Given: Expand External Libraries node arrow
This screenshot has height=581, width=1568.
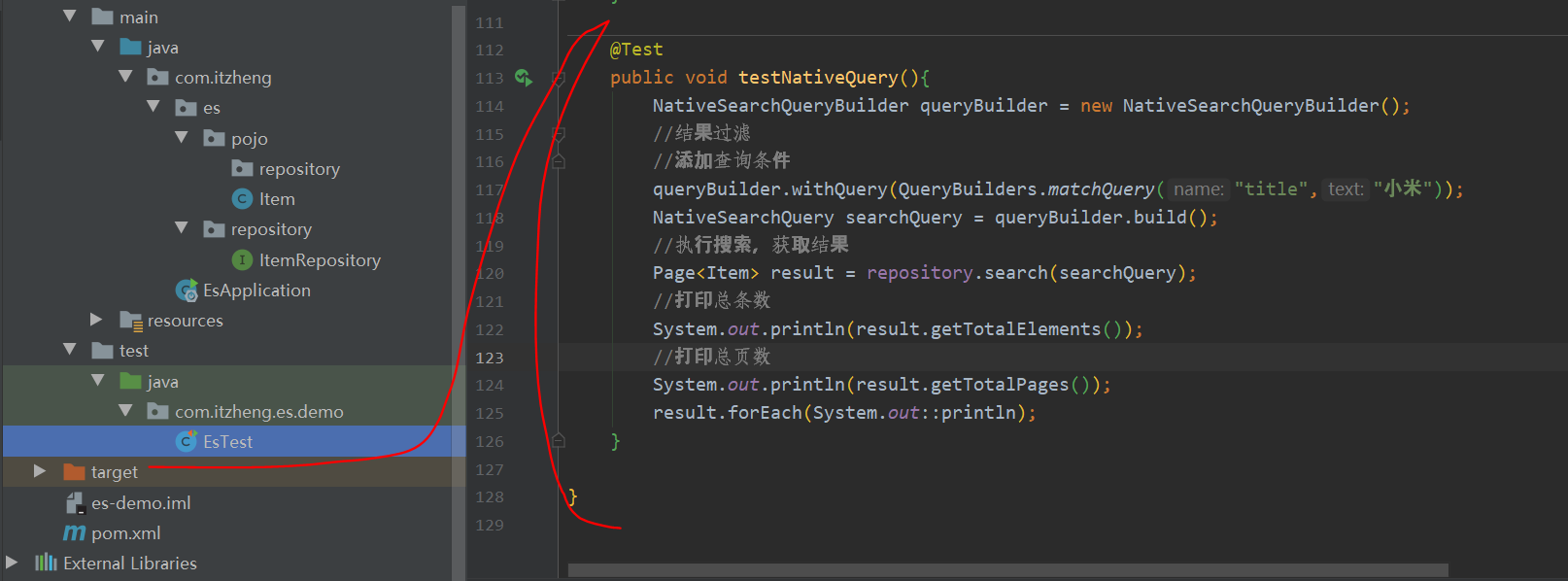Looking at the screenshot, I should [x=12, y=563].
